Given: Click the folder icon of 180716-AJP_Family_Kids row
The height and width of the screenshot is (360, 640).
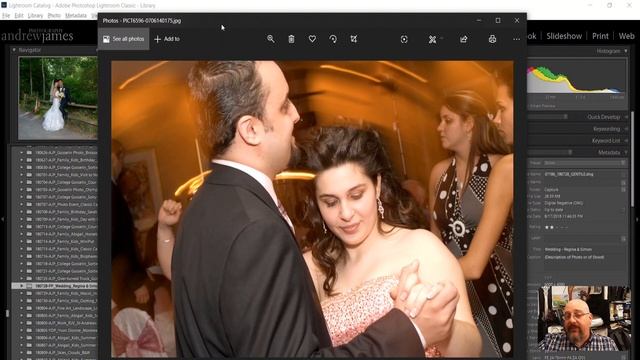Looking at the screenshot, I should tap(29, 256).
